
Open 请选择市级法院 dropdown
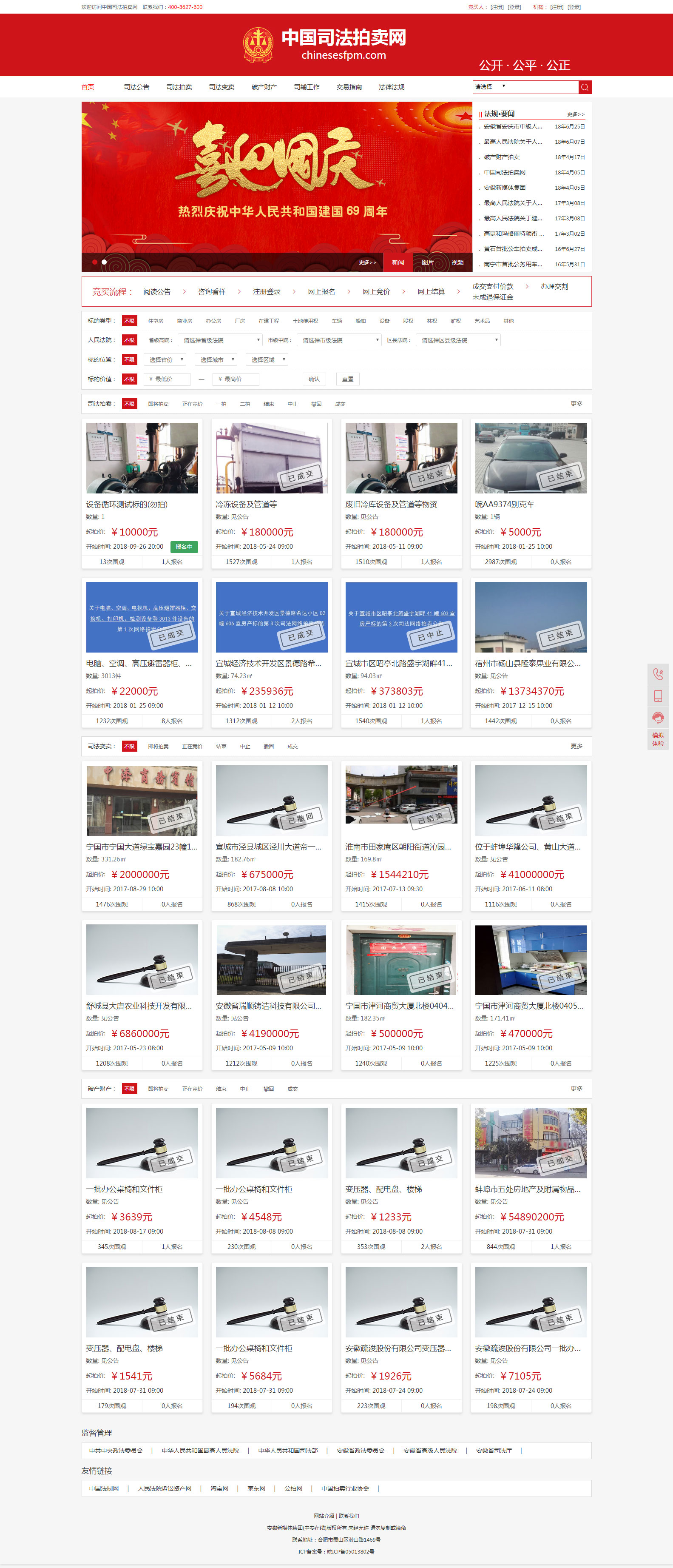(x=339, y=340)
